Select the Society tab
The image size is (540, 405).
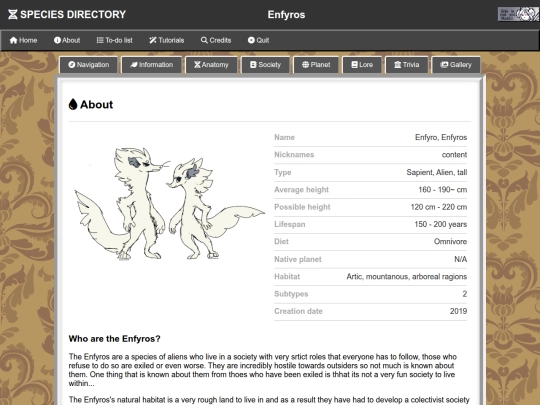(x=266, y=65)
